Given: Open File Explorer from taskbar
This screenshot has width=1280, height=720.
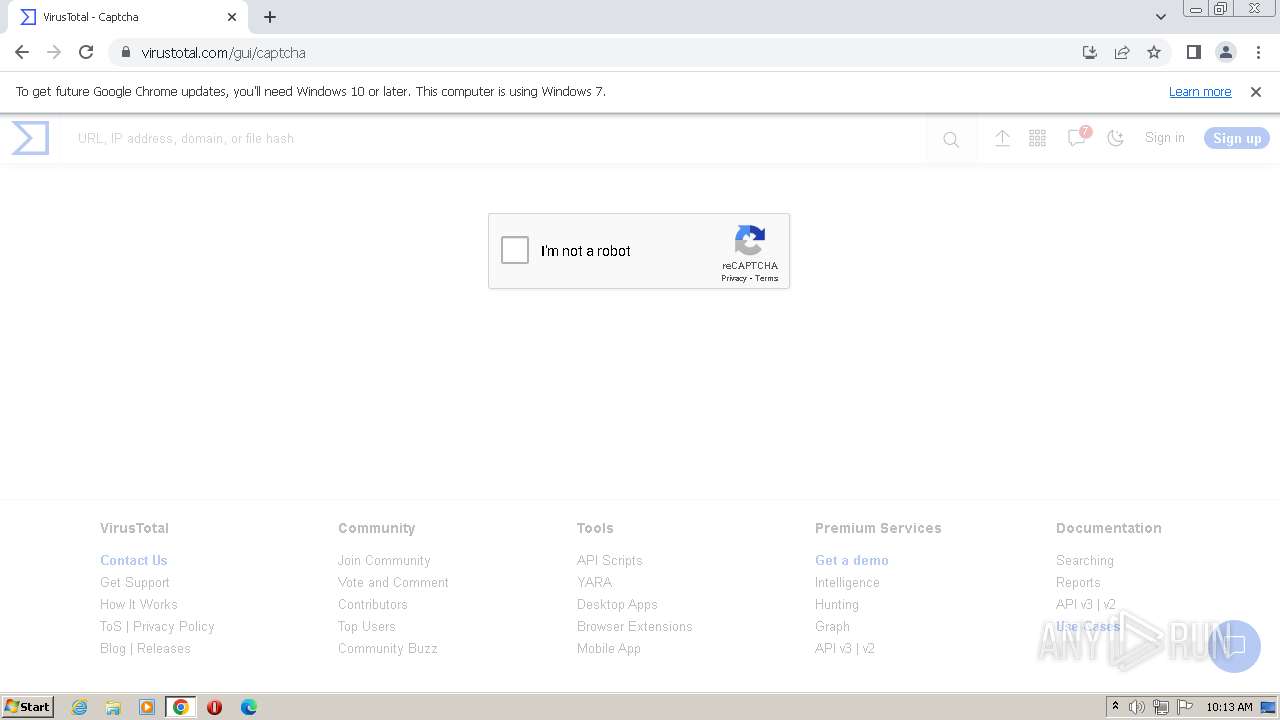Looking at the screenshot, I should [x=113, y=707].
